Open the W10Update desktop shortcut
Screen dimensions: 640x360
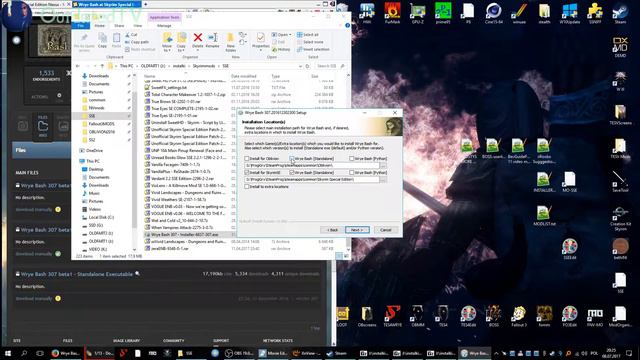tap(569, 13)
